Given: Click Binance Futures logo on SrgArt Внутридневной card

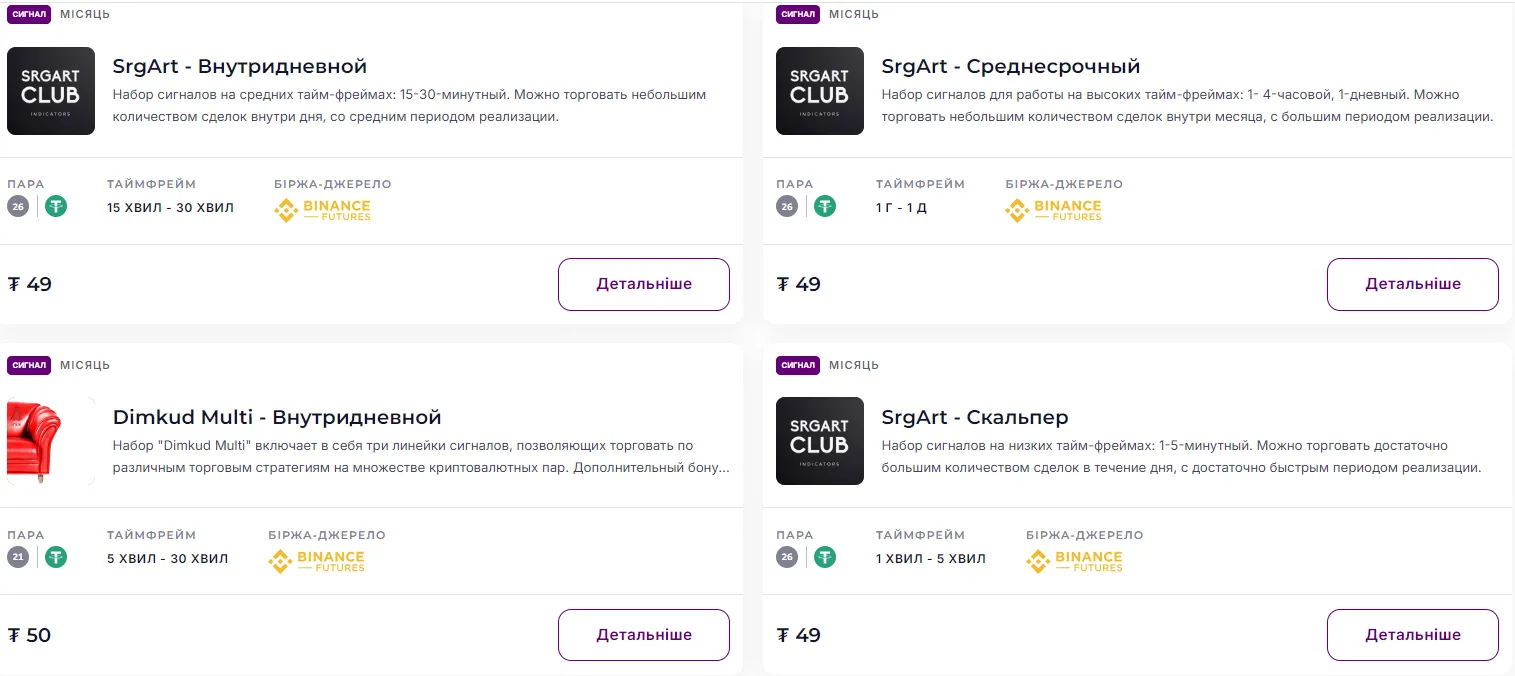Looking at the screenshot, I should [x=323, y=210].
